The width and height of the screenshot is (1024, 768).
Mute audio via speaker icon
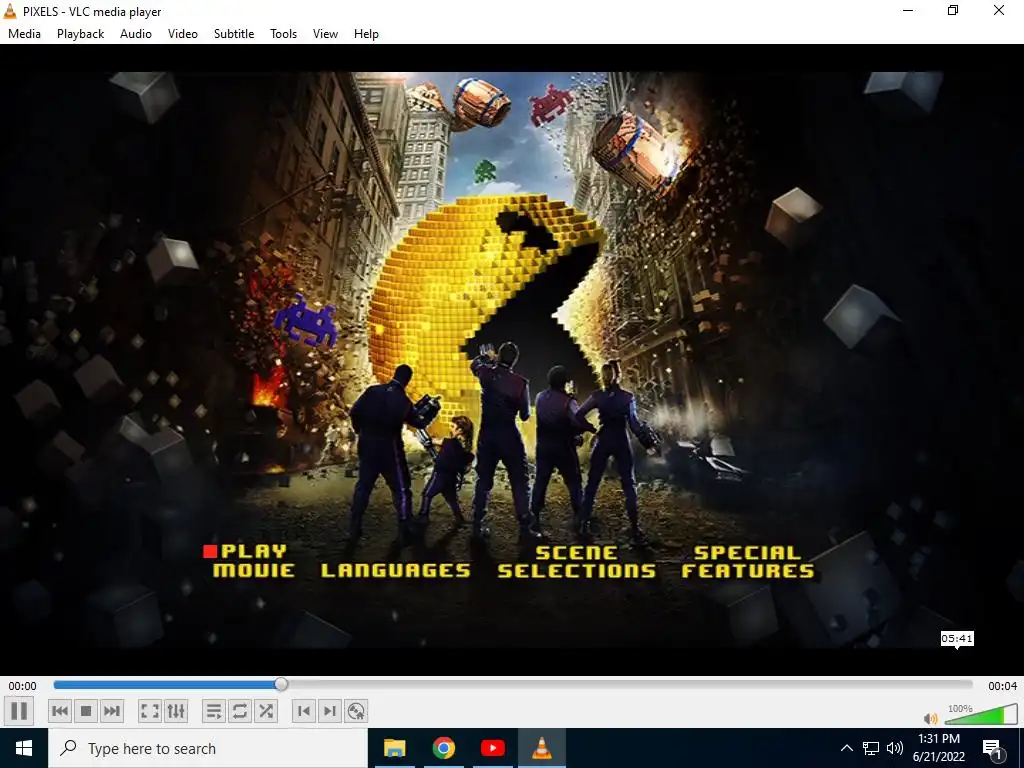931,718
